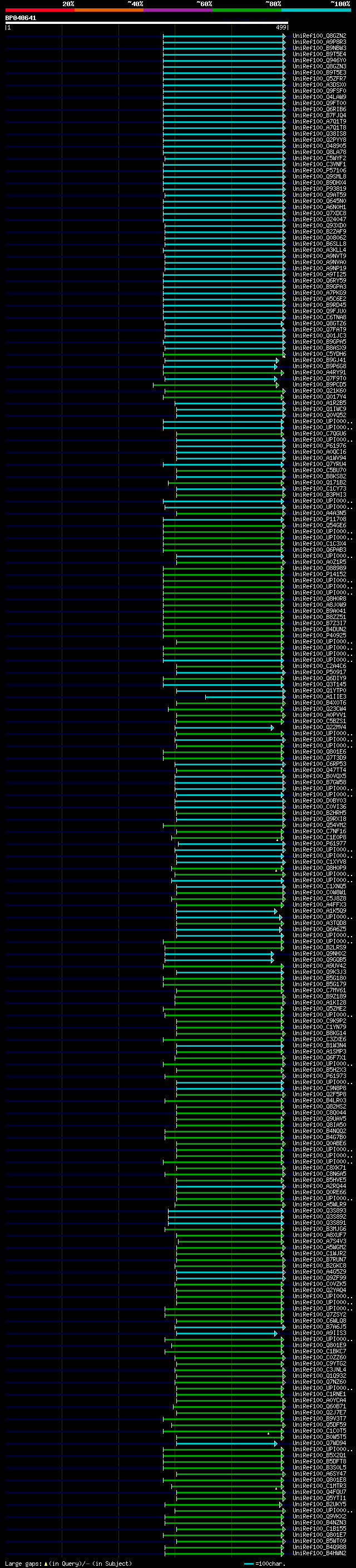Select the UniRef100_A3DSX0 label
Image resolution: width=356 pixels, height=1568 pixels.
tap(319, 85)
